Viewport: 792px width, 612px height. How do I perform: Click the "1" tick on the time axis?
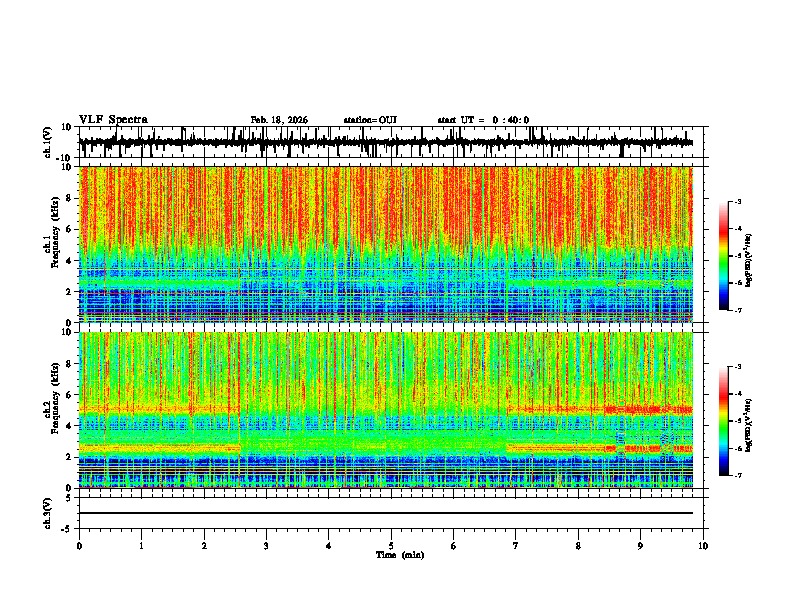pyautogui.click(x=141, y=546)
